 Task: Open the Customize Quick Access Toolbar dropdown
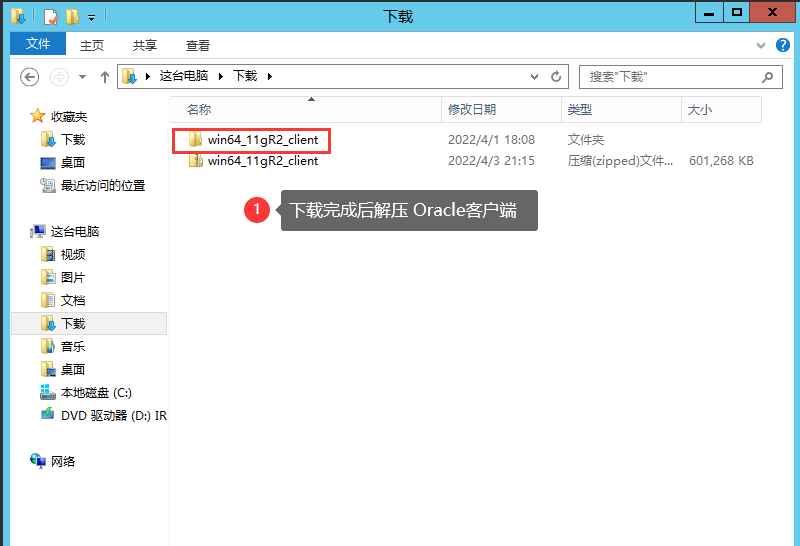coord(91,18)
